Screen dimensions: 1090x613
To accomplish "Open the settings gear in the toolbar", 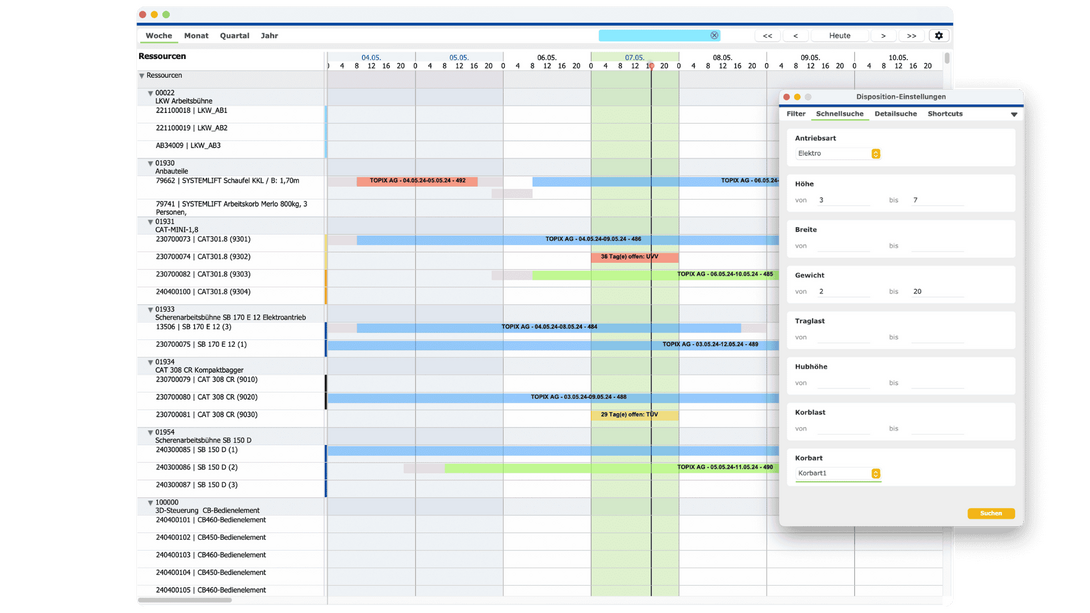I will [938, 36].
